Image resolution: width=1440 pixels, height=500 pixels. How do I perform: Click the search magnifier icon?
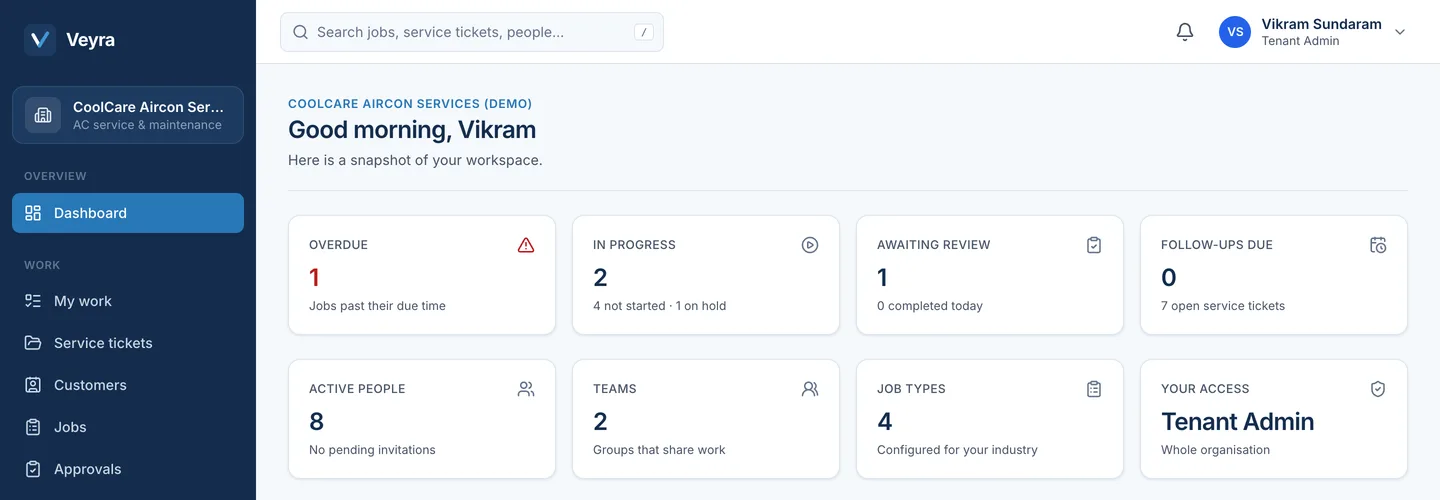pos(300,32)
